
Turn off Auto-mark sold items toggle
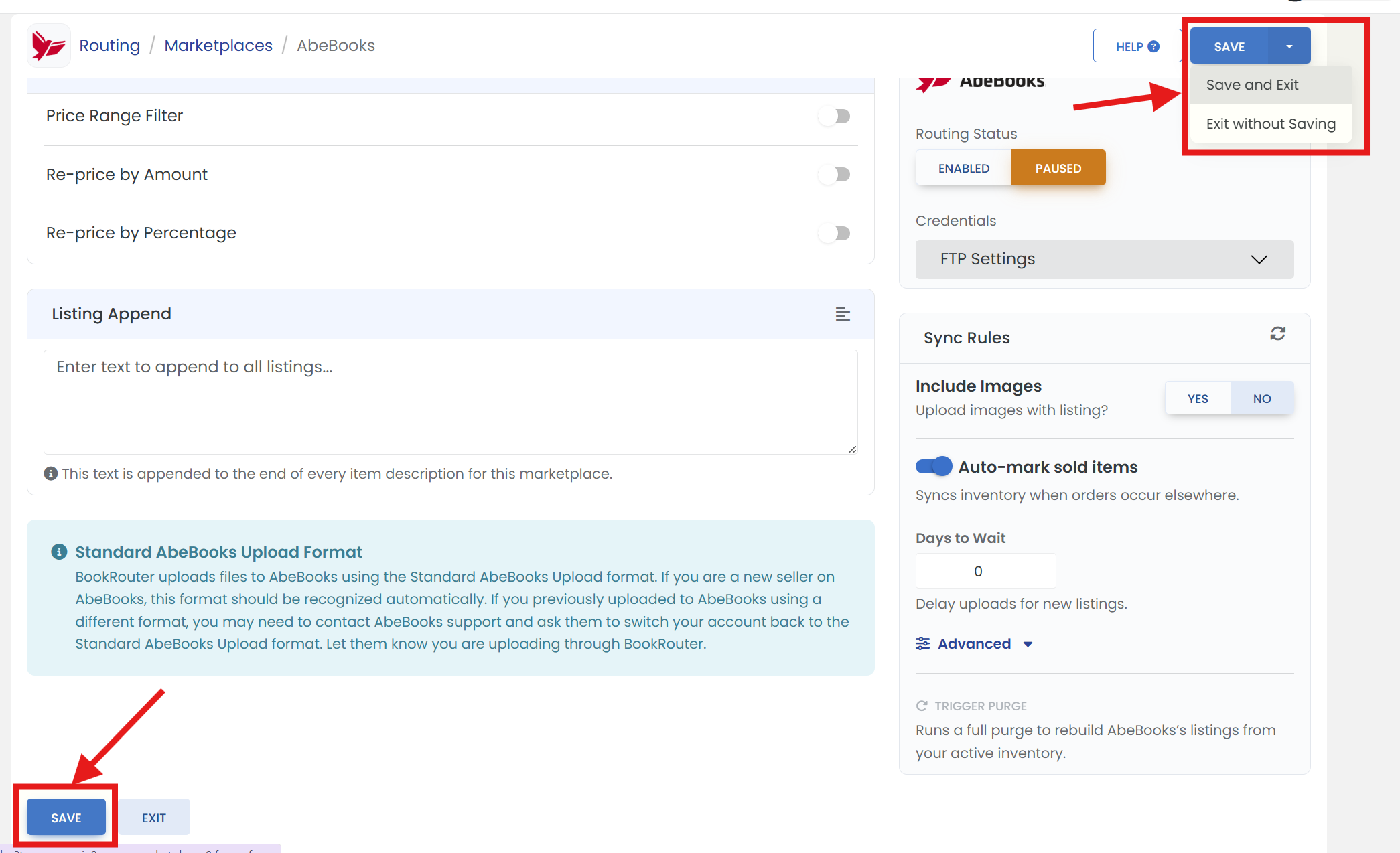934,466
